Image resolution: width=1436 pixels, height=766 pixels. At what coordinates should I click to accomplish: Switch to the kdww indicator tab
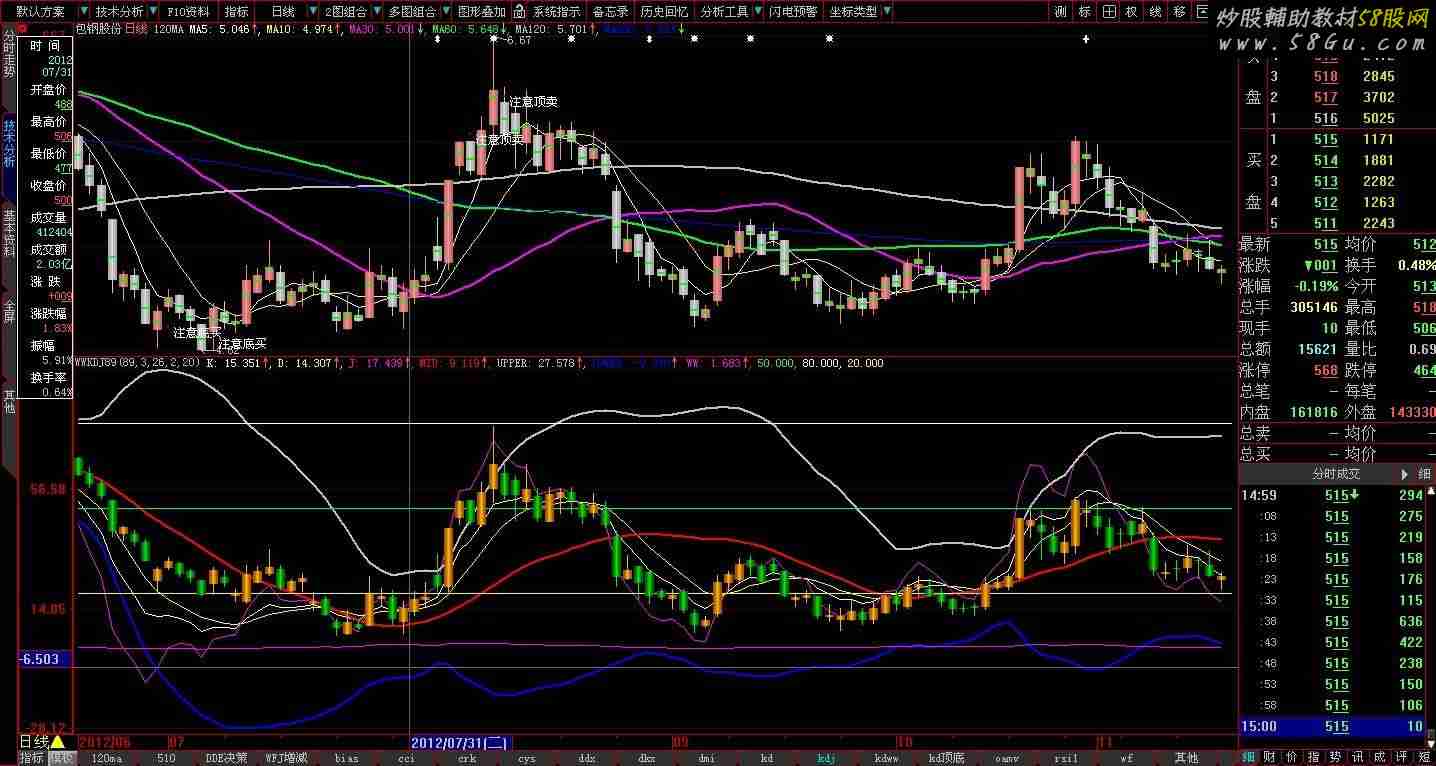[886, 758]
